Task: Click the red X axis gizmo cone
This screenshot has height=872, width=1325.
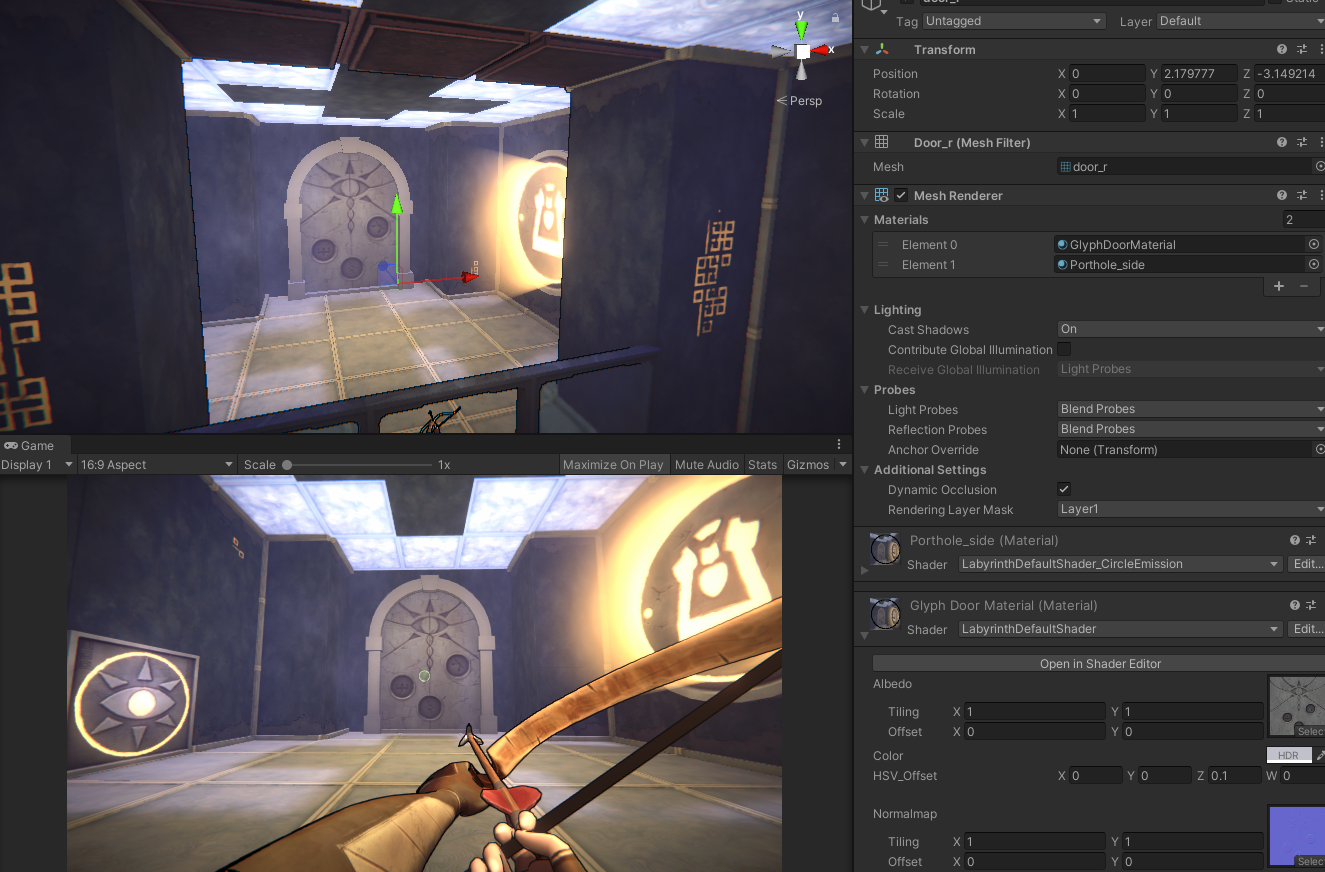Action: point(821,50)
